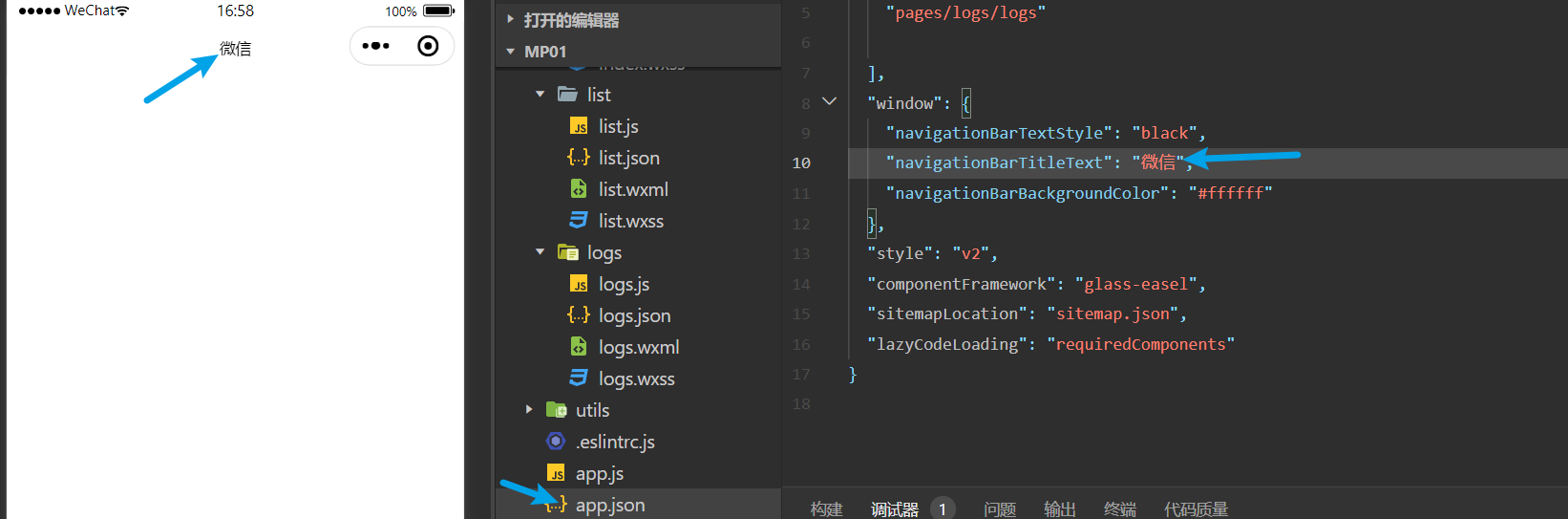1568x519 pixels.
Task: Click the logs folder icon
Action: (568, 252)
